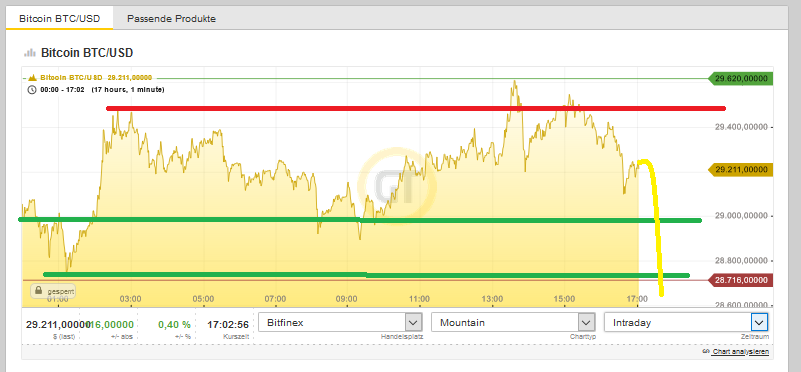The height and width of the screenshot is (372, 801).
Task: Click the clock icon in chart legend
Action: pyautogui.click(x=32, y=89)
